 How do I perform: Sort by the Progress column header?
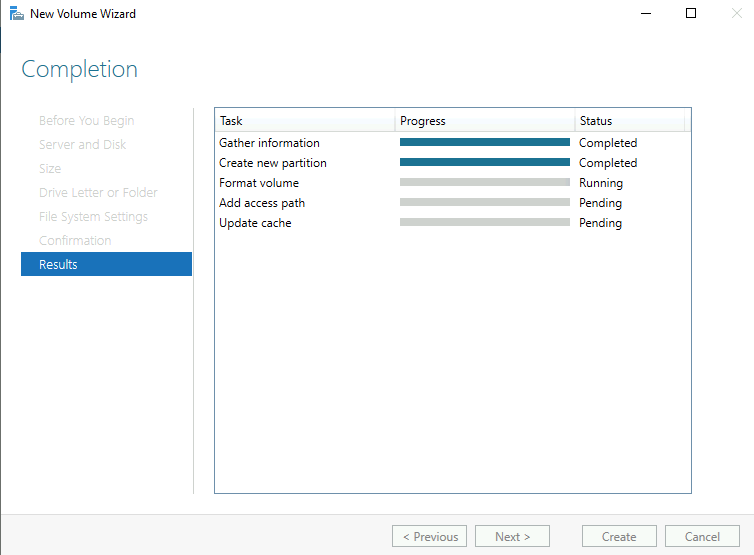click(x=485, y=121)
